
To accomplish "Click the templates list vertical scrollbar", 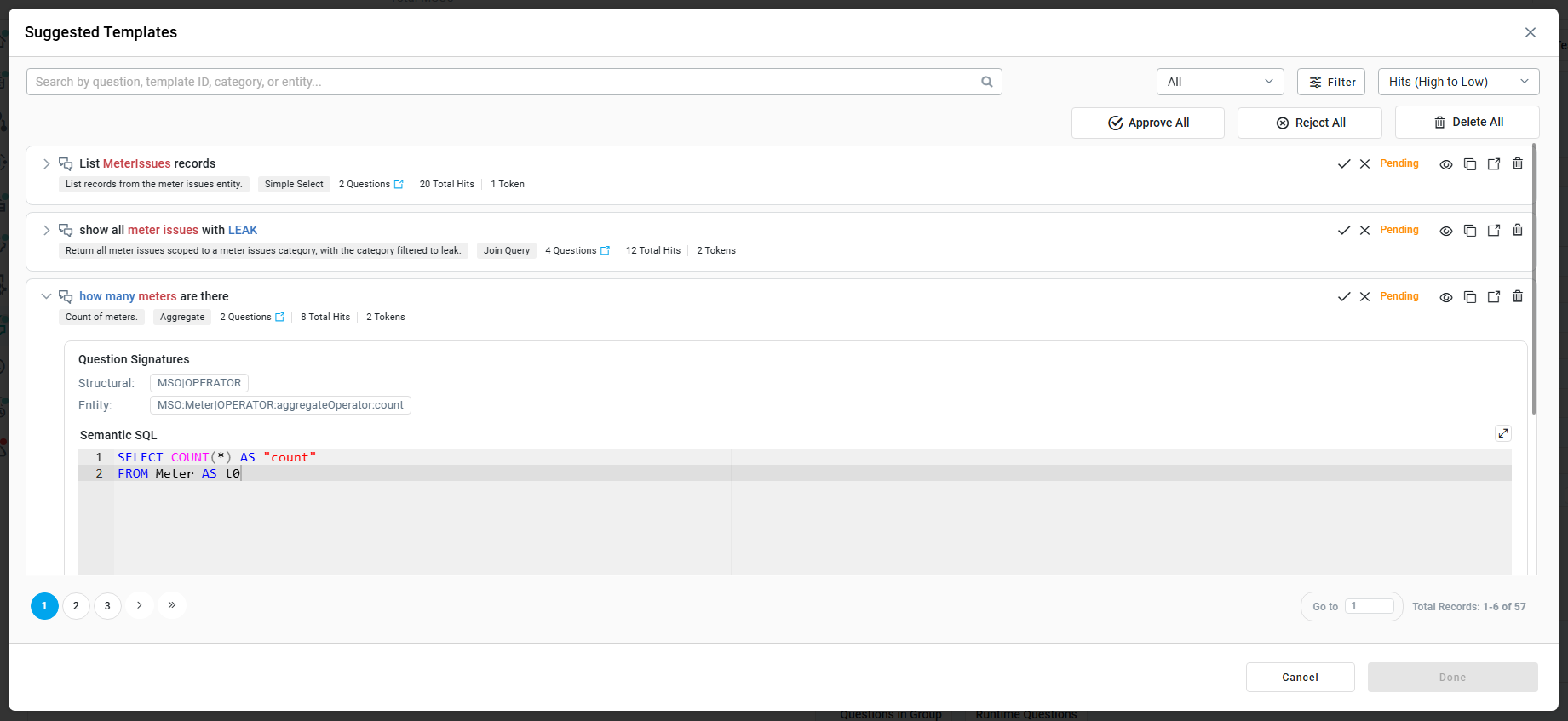I will click(1534, 279).
